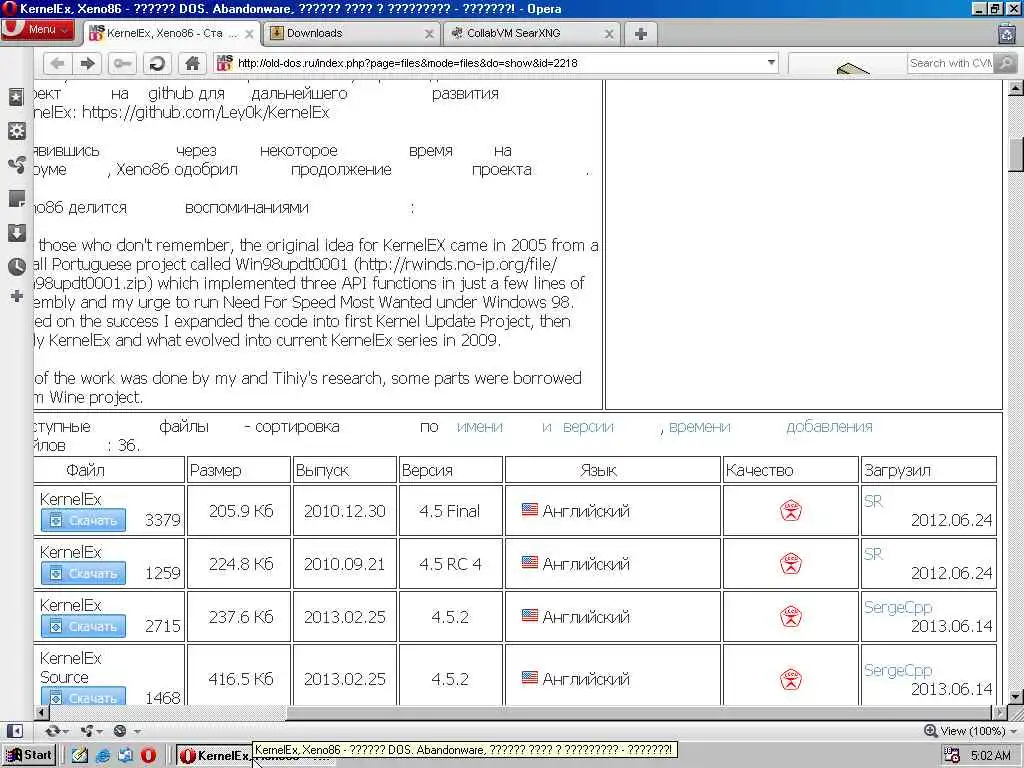Image resolution: width=1024 pixels, height=768 pixels.
Task: Open uploader SR link in 4.5 Final row
Action: click(x=873, y=501)
